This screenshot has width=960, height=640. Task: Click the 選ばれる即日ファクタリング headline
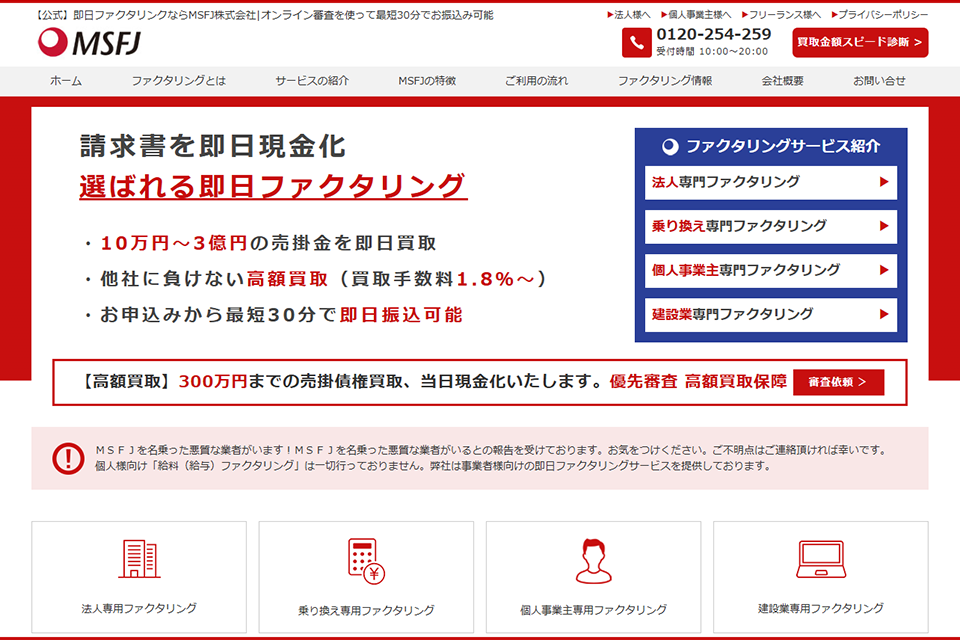[273, 186]
